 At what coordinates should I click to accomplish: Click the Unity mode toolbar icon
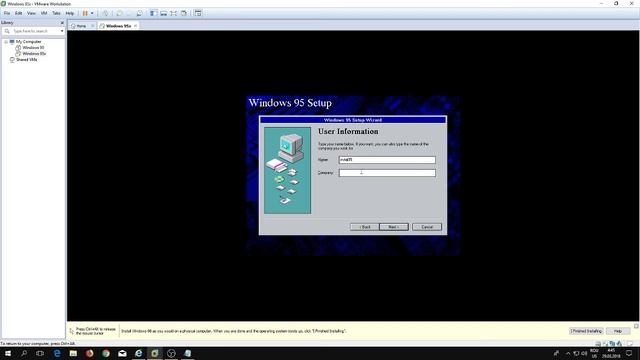pyautogui.click(x=184, y=13)
